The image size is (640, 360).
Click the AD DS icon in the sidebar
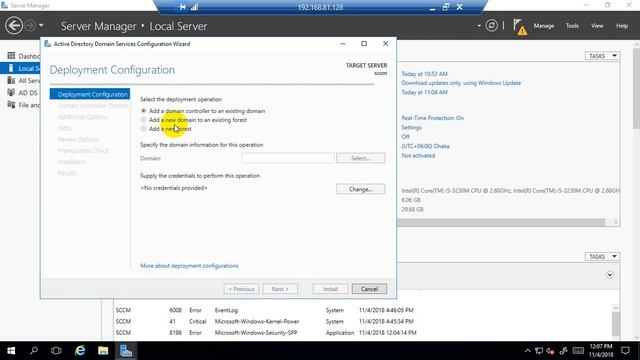click(x=11, y=93)
